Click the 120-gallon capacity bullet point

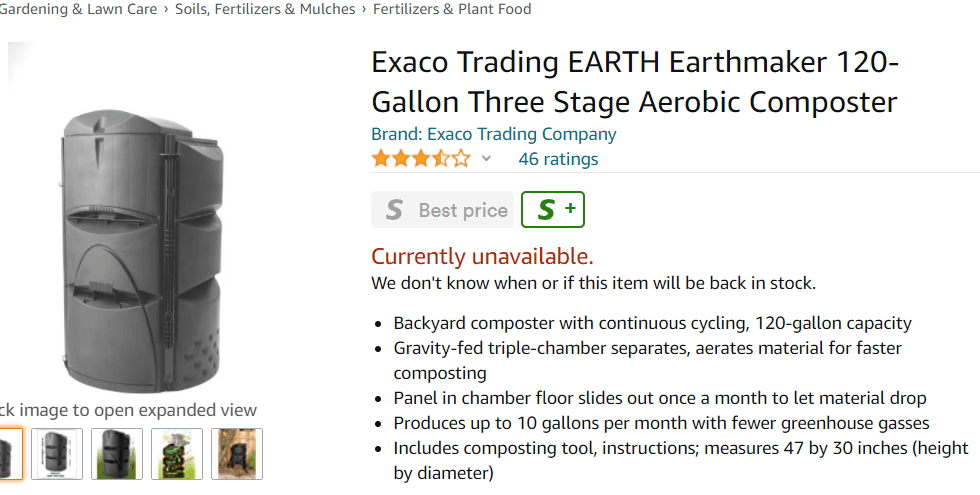tap(652, 323)
